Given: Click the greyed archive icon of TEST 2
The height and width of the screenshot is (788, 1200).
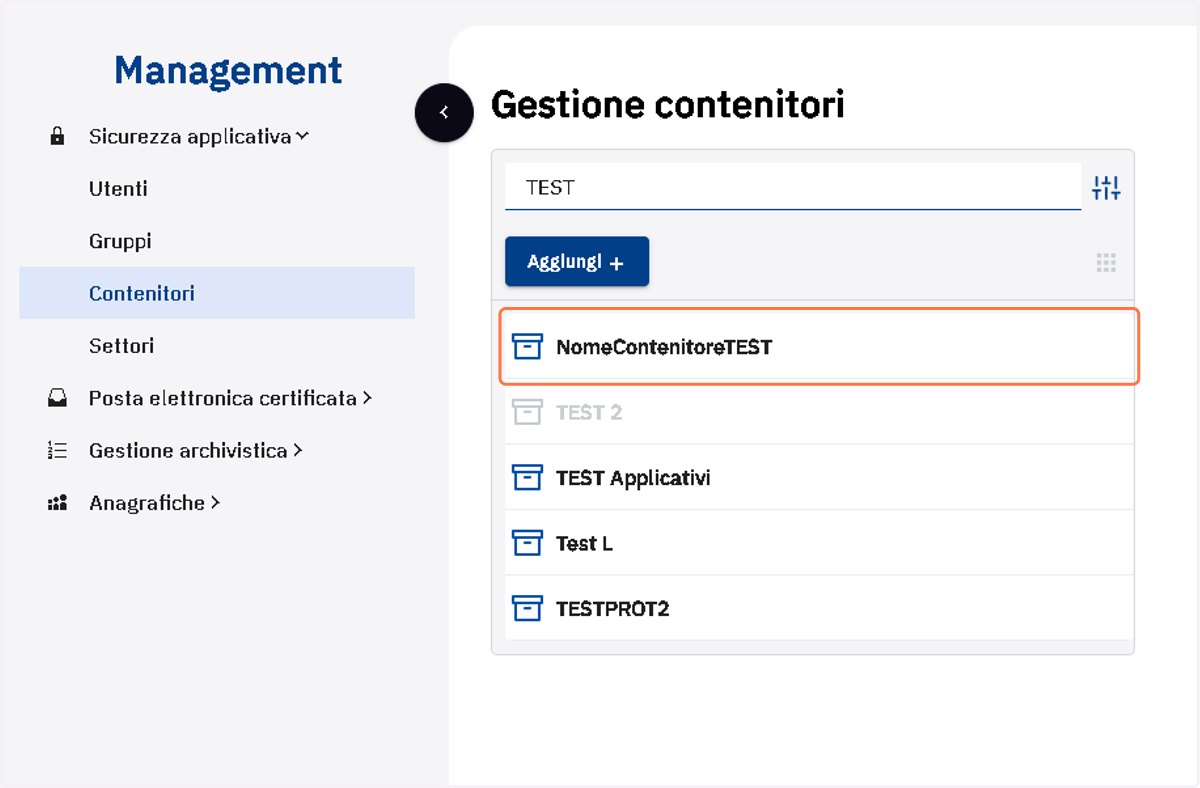Looking at the screenshot, I should [x=527, y=412].
